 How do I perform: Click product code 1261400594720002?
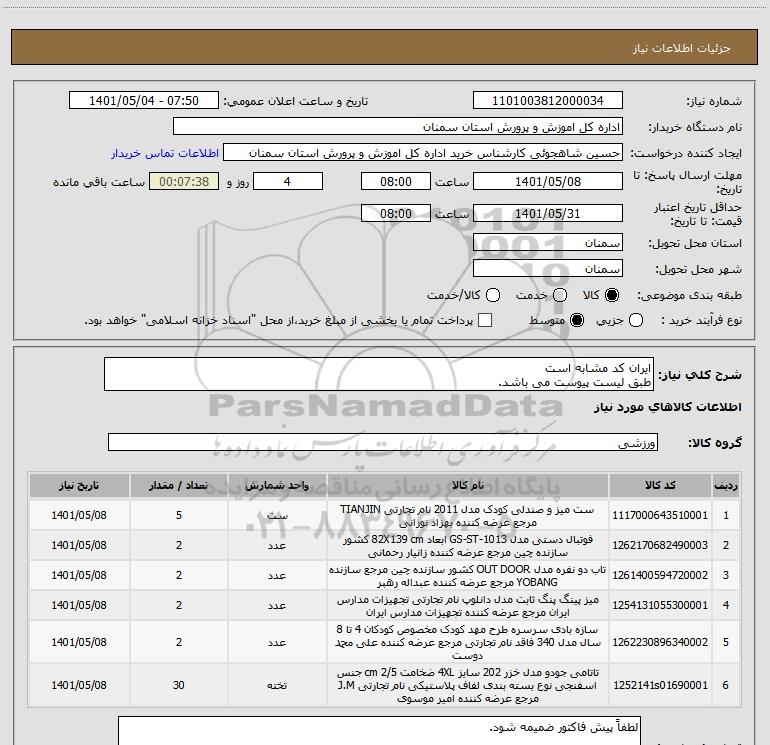(660, 575)
